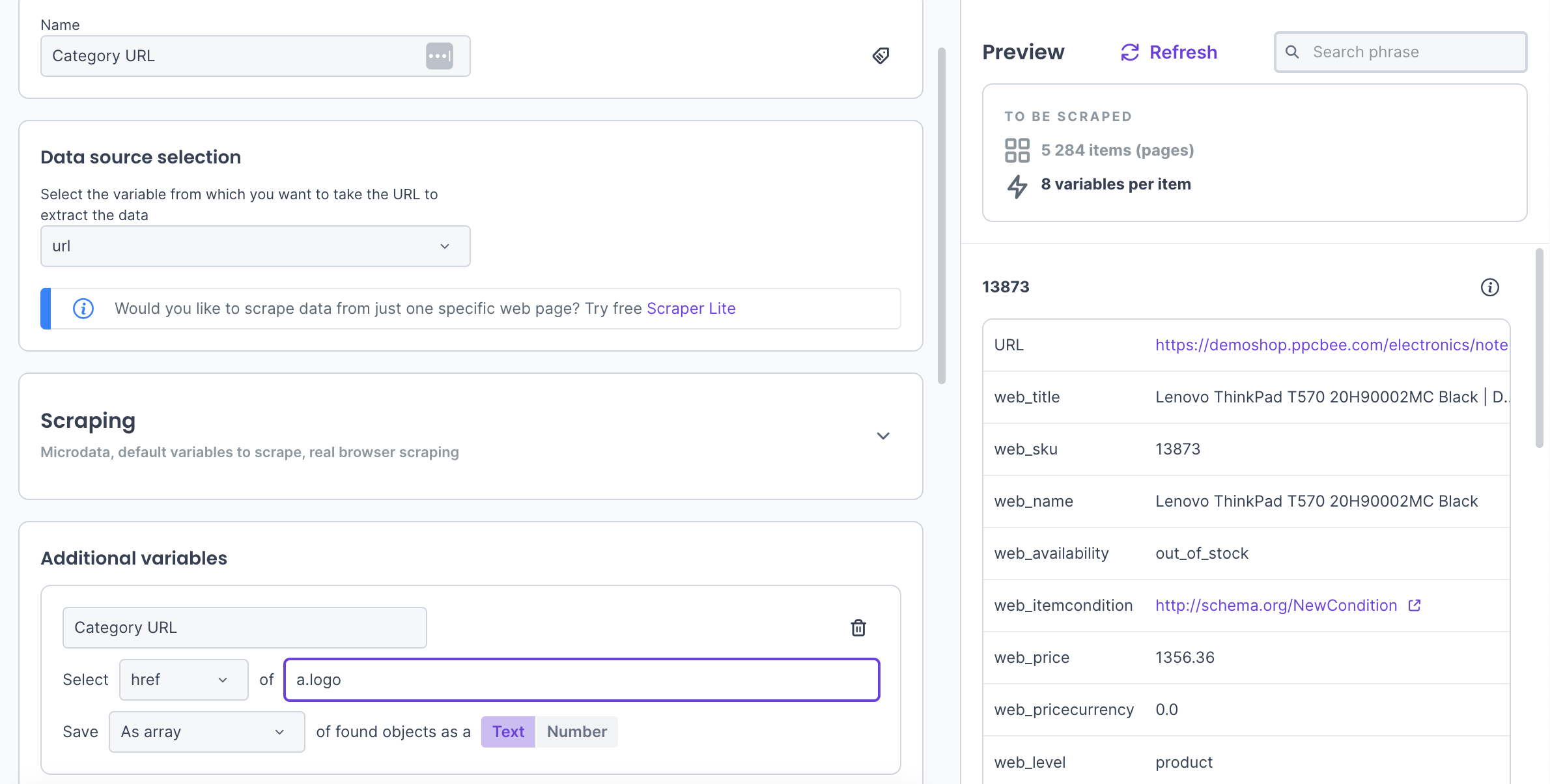Expand the Scraping section chevron
The height and width of the screenshot is (784, 1550).
pyautogui.click(x=883, y=436)
